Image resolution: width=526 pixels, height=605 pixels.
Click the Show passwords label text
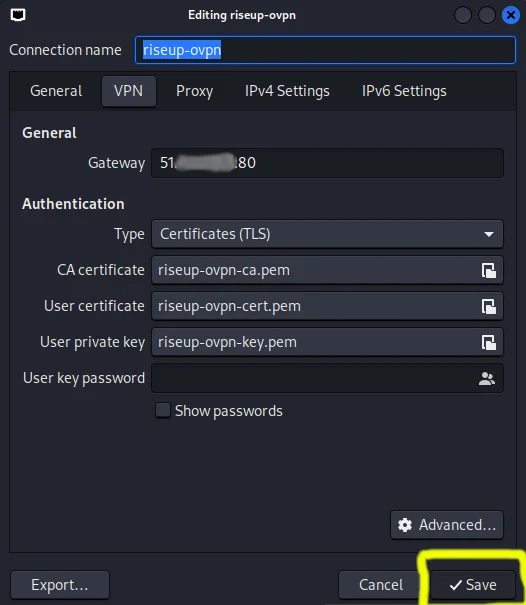point(228,411)
